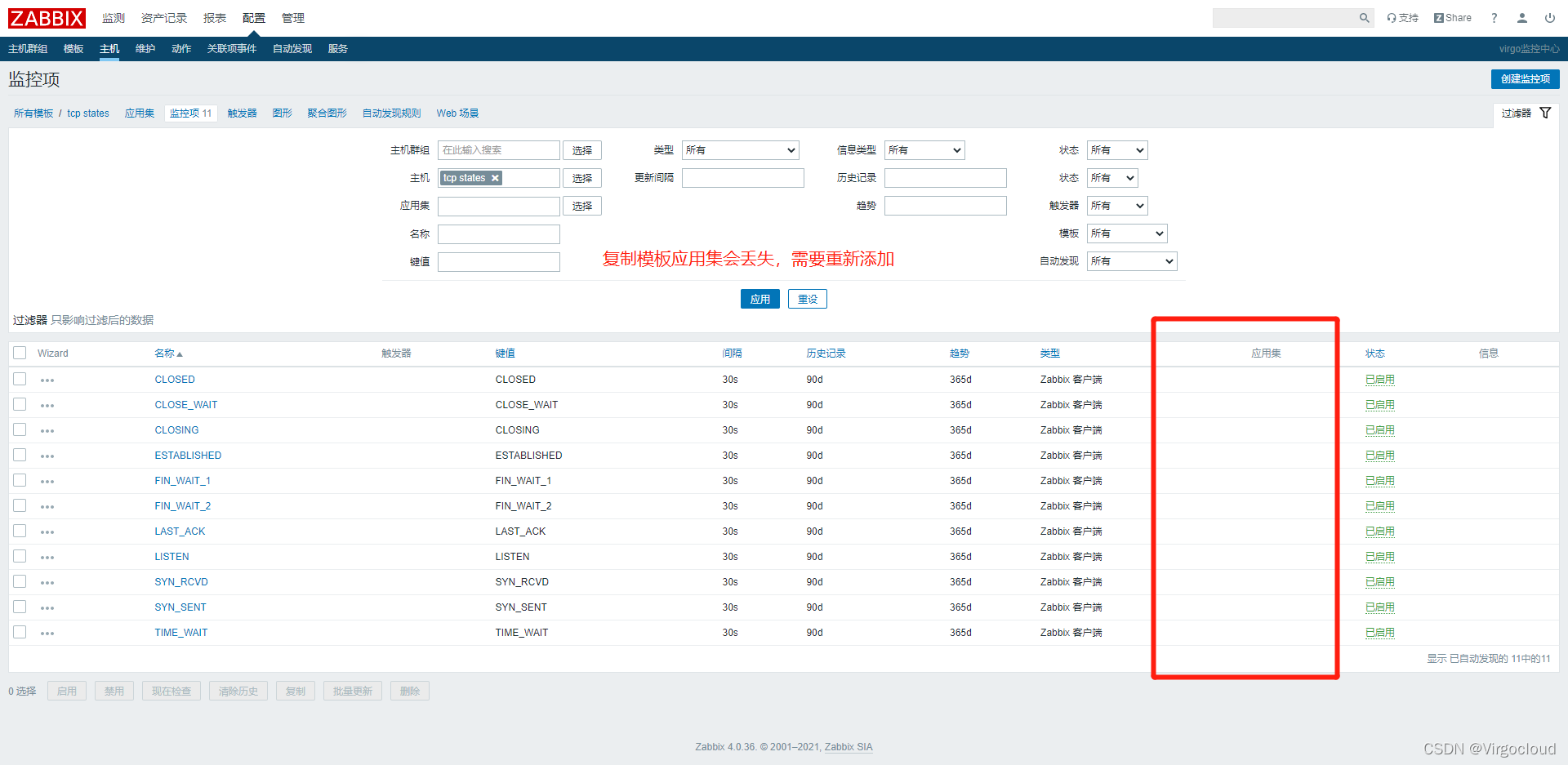Open the 信息类型 dropdown

[x=924, y=150]
